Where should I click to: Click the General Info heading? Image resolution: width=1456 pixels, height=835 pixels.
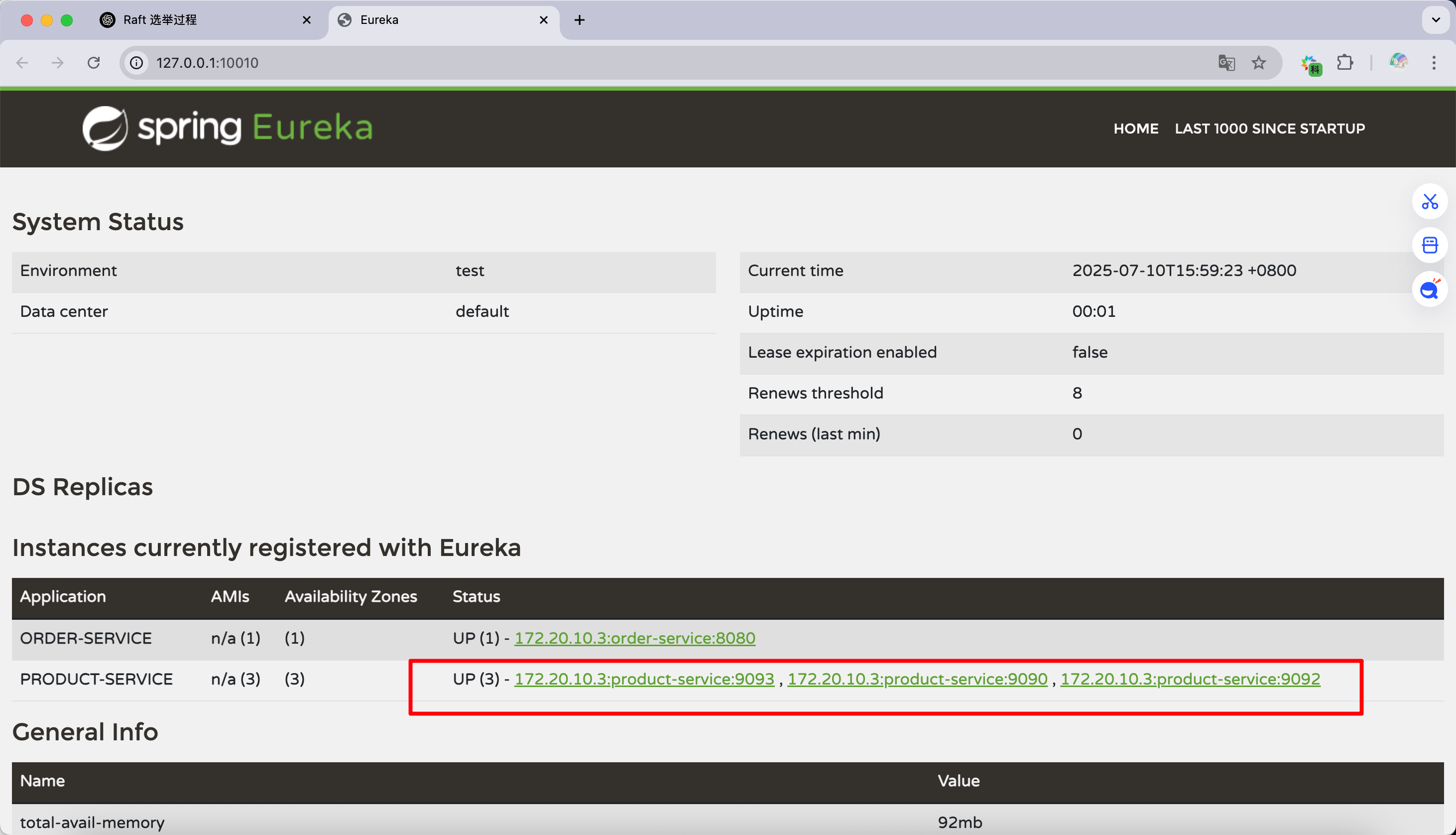click(x=85, y=732)
